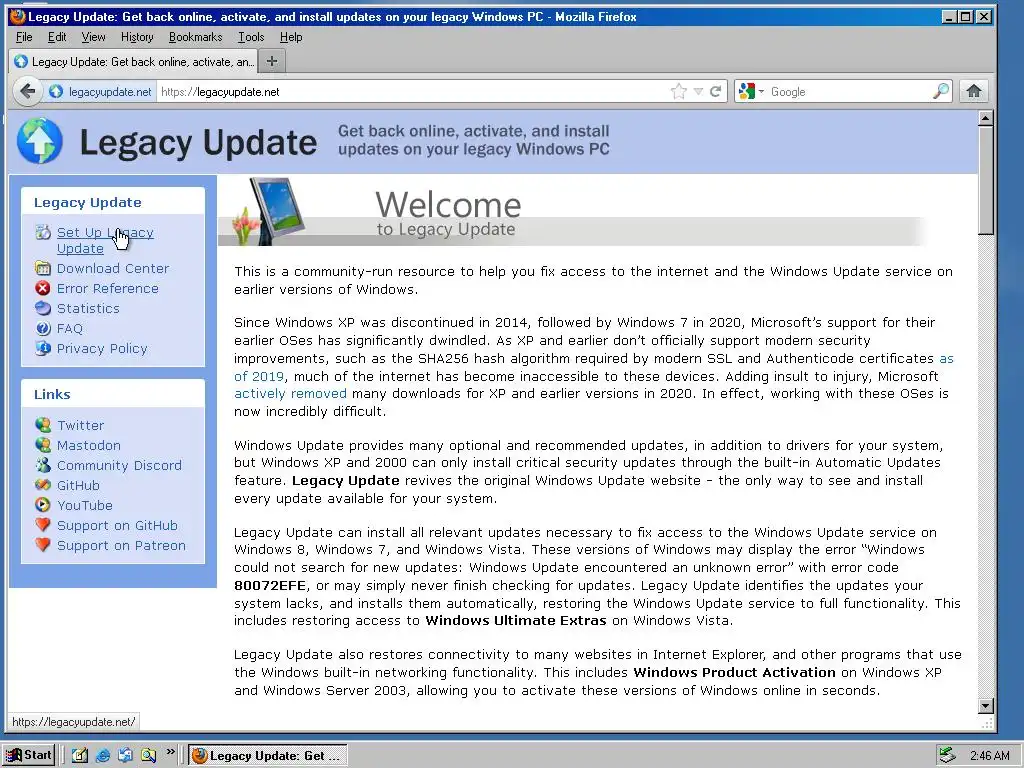Open a new tab with the plus button

[272, 61]
